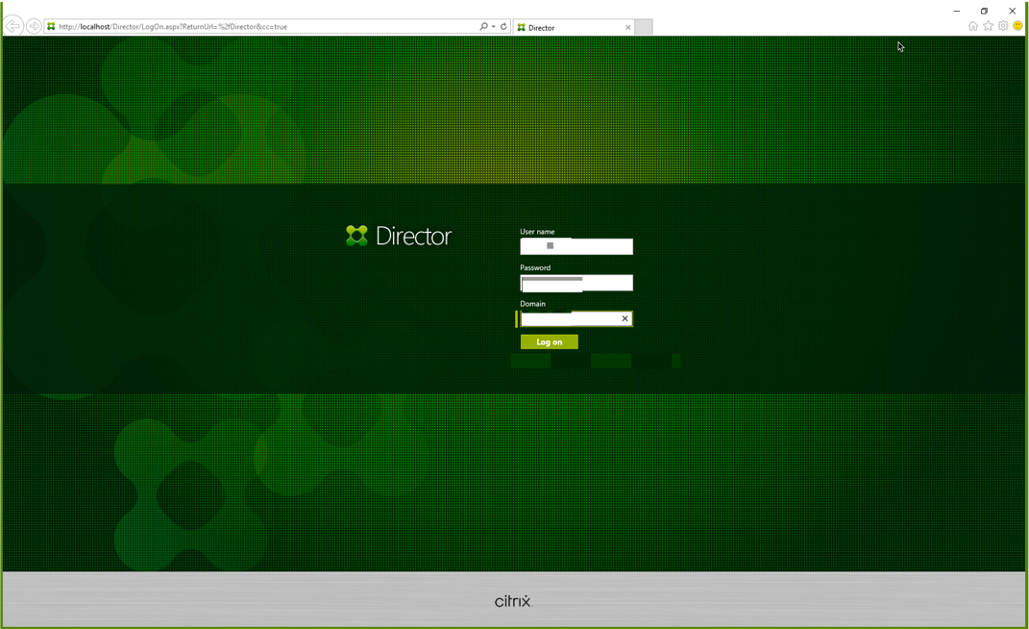Image resolution: width=1029 pixels, height=629 pixels.
Task: Click the citrix logo in footer
Action: (513, 601)
